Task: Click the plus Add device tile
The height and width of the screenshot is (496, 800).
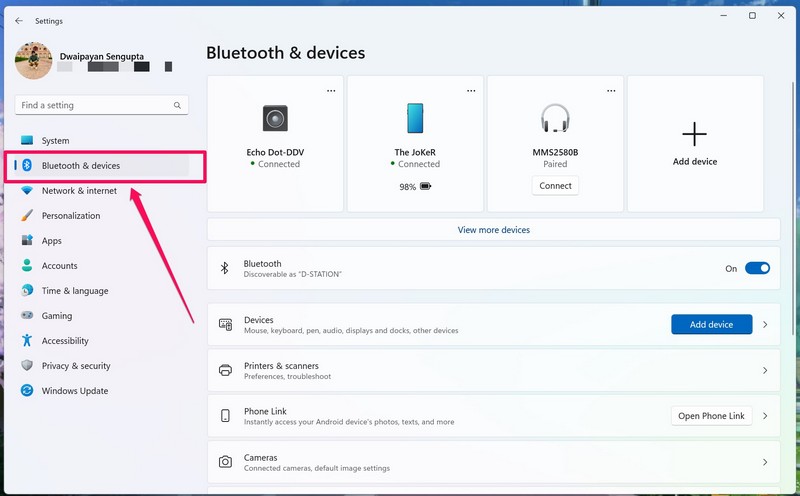Action: point(695,143)
